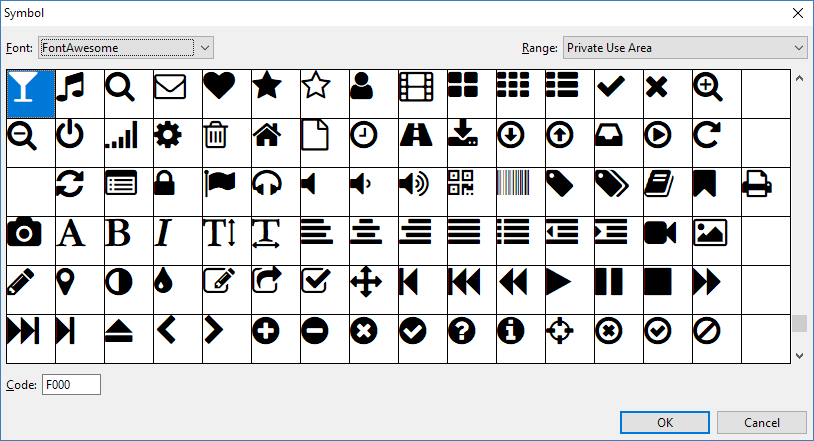Pick the envelope mail symbol

pyautogui.click(x=178, y=93)
